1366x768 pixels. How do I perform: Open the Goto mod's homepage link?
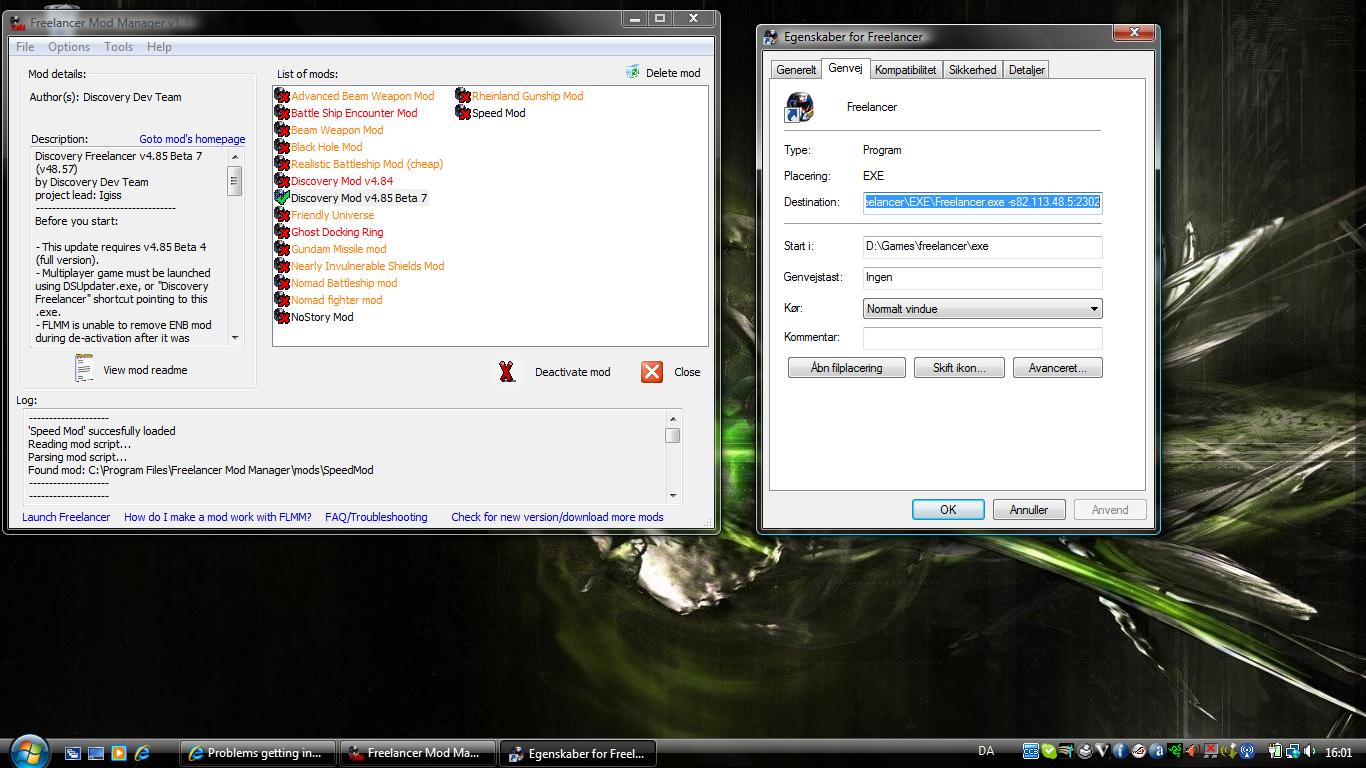click(x=192, y=139)
